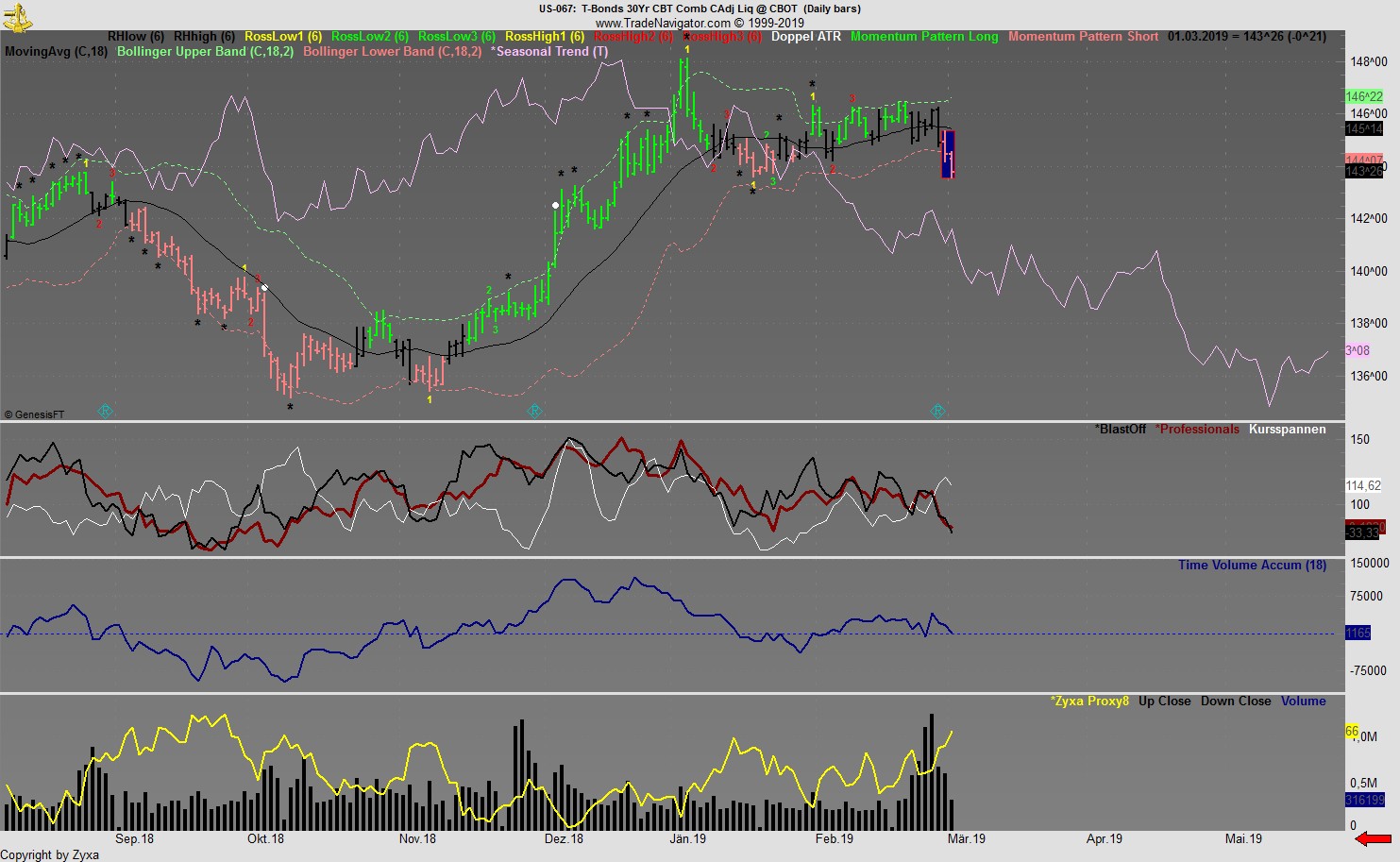
Task: Click the black 145^14 price tag
Action: point(1364,128)
